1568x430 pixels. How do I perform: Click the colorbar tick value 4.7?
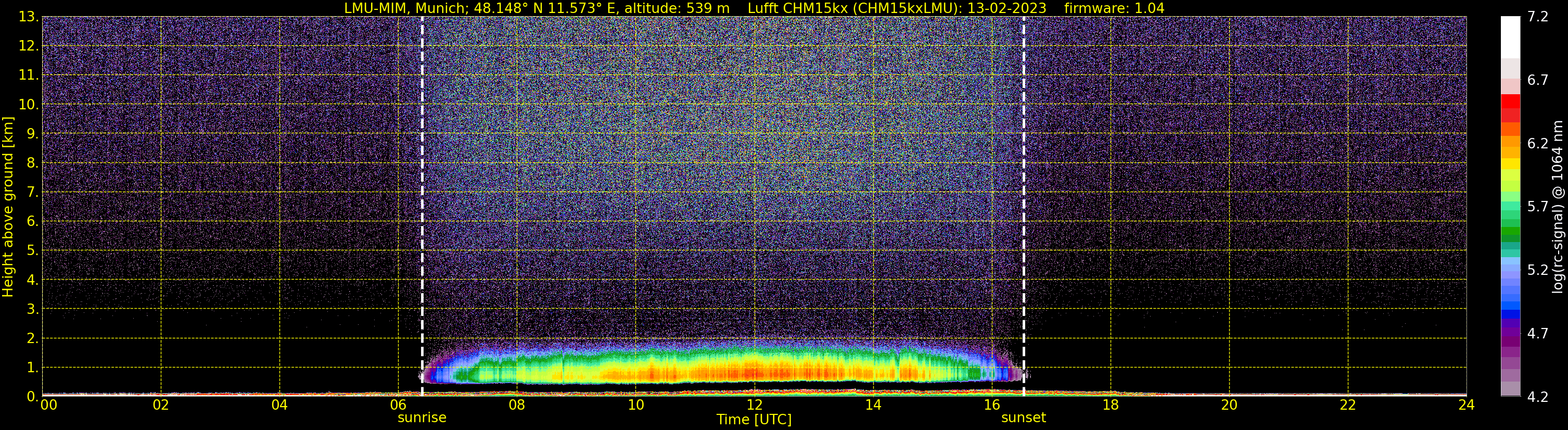pos(1538,334)
